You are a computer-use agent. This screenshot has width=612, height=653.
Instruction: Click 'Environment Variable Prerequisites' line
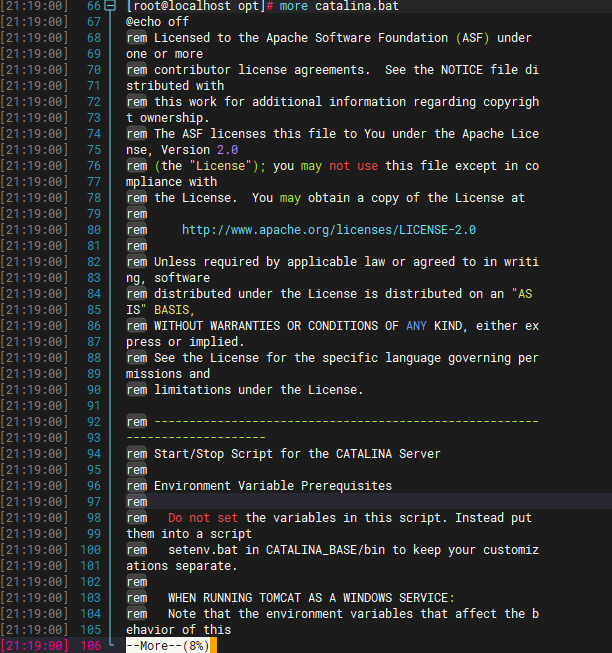[273, 486]
